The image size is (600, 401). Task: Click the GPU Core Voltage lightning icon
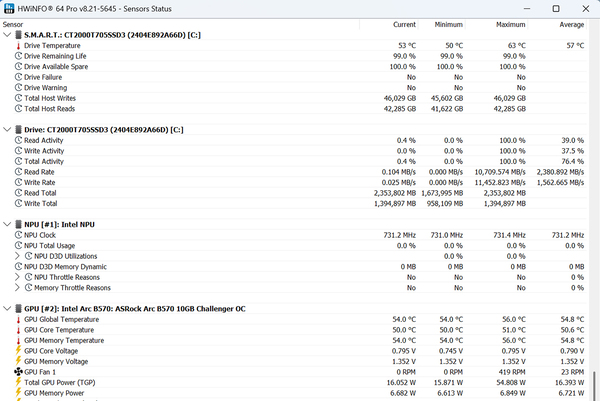18,350
